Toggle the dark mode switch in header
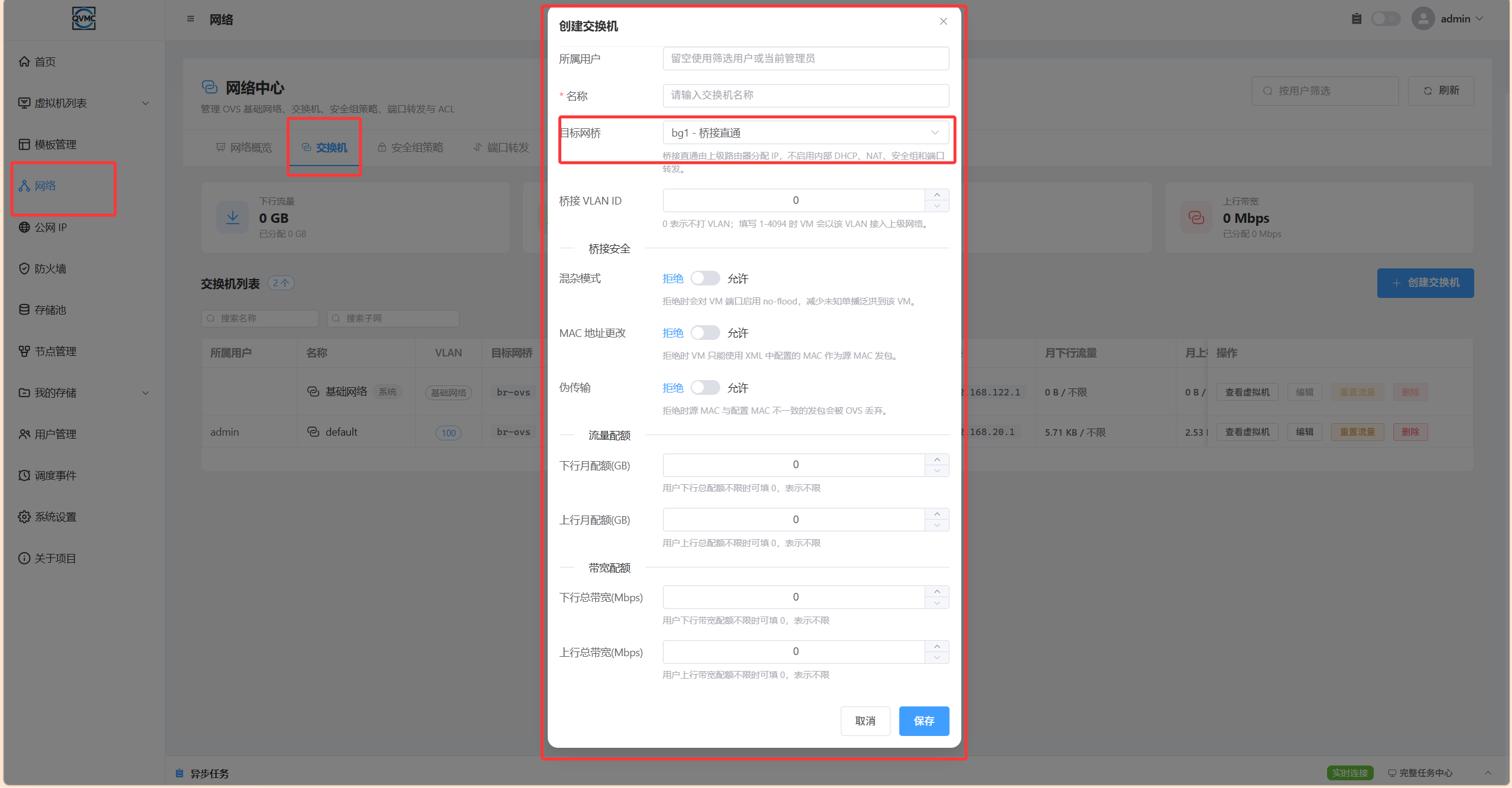1512x788 pixels. point(1386,19)
